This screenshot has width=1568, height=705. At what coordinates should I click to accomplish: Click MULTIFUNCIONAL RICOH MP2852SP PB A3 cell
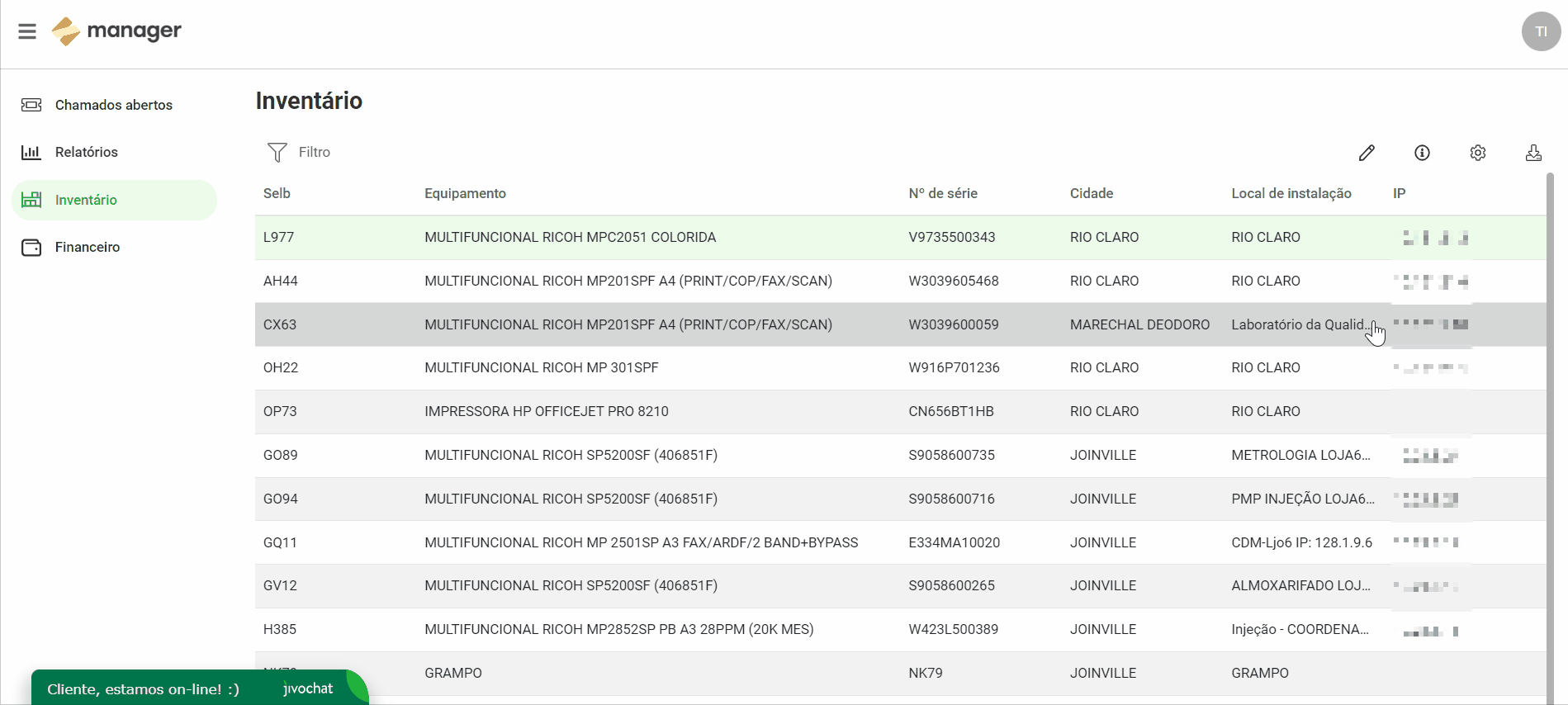point(618,630)
